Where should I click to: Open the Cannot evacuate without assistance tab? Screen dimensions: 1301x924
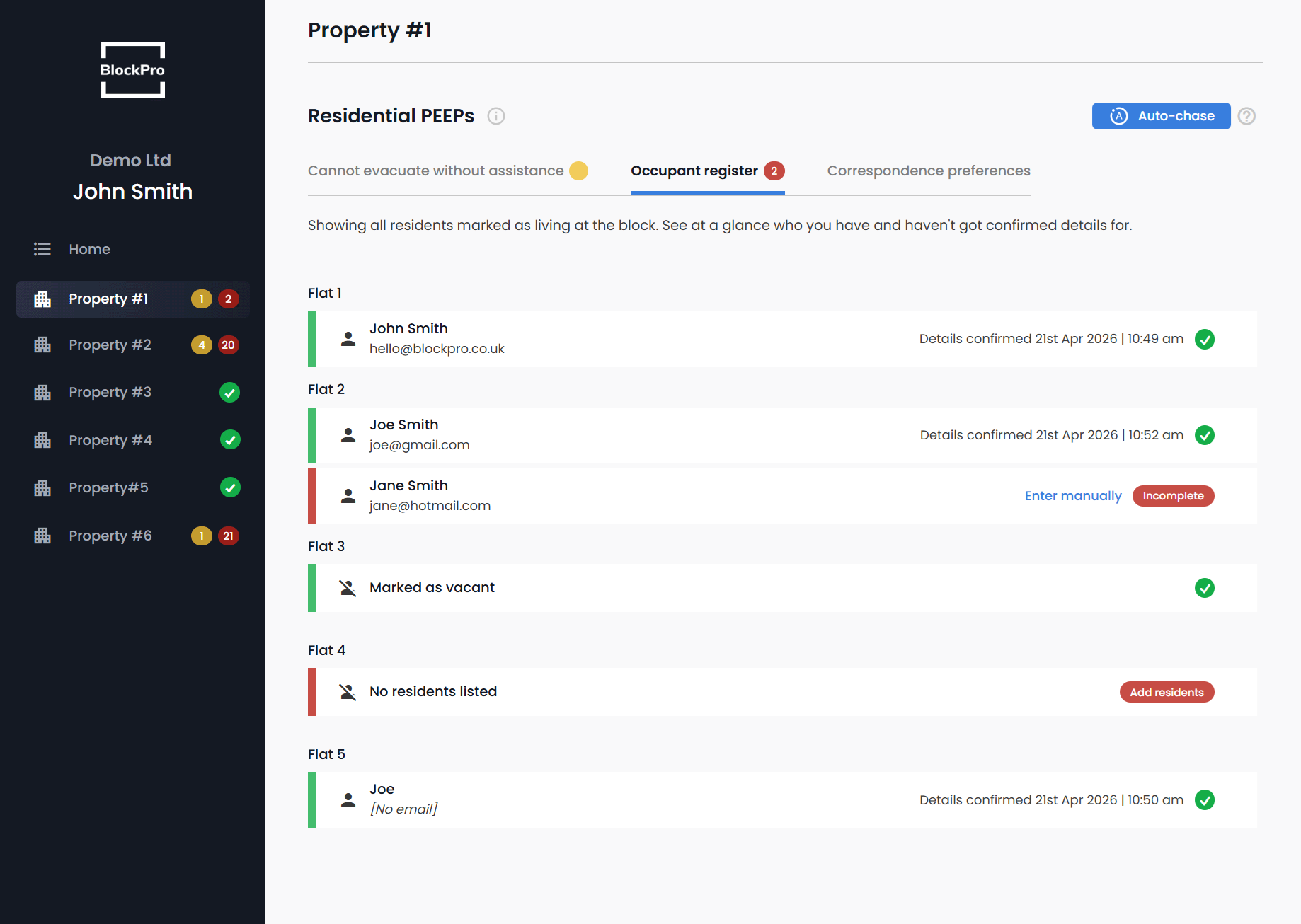coord(435,171)
